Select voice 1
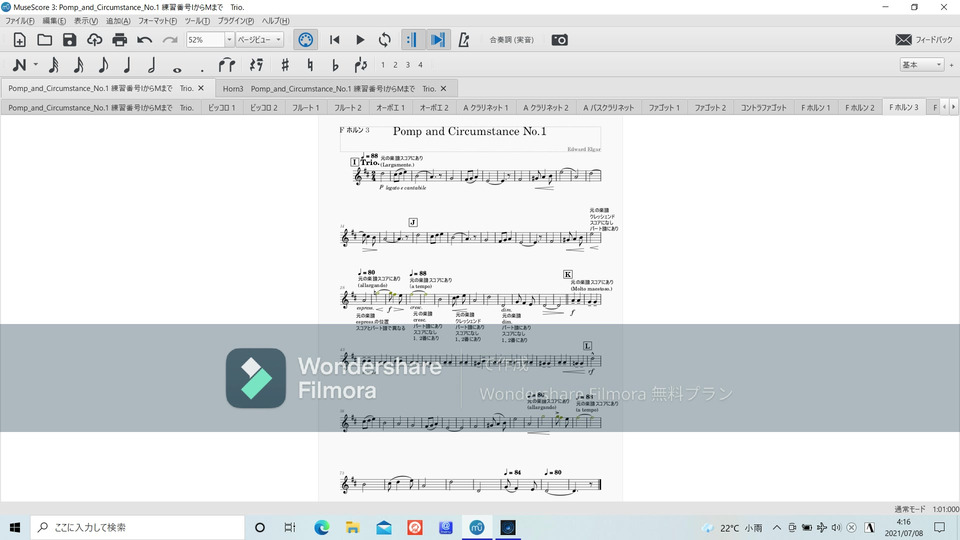Viewport: 960px width, 540px height. coord(383,65)
